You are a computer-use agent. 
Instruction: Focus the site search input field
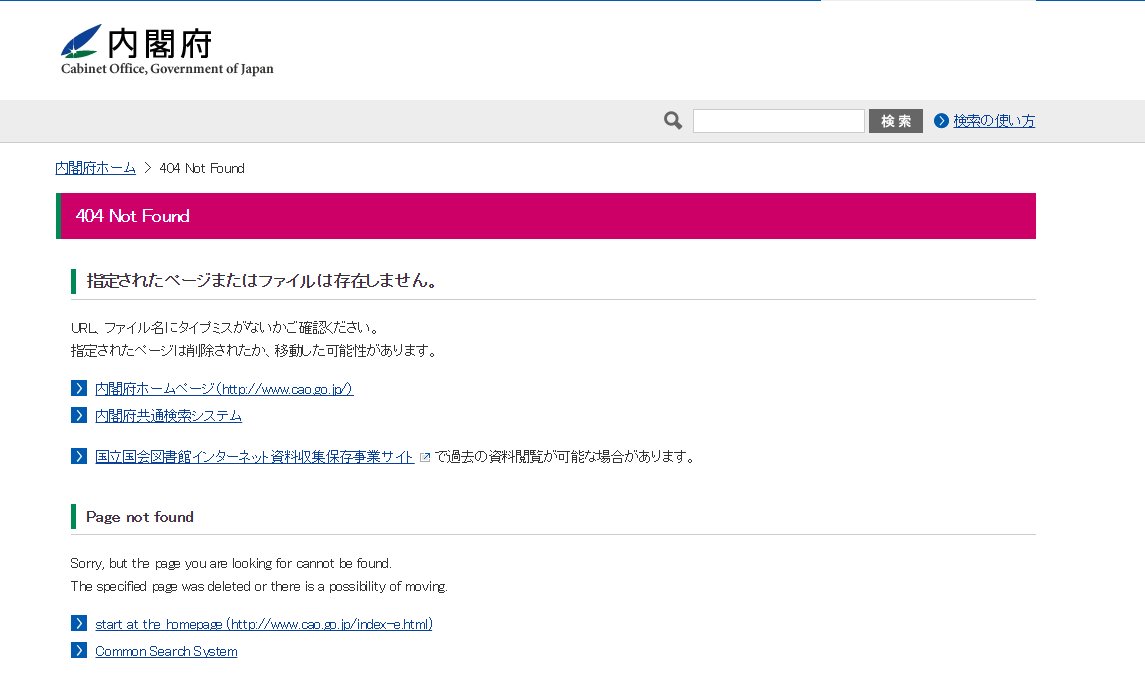coord(778,120)
